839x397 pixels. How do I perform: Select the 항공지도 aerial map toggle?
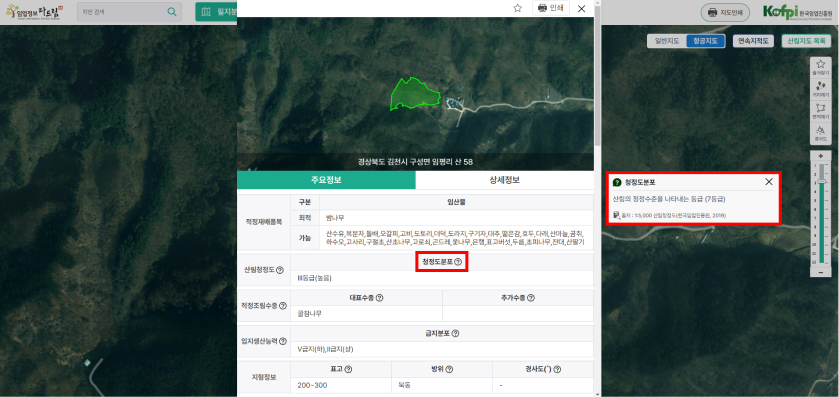point(705,41)
